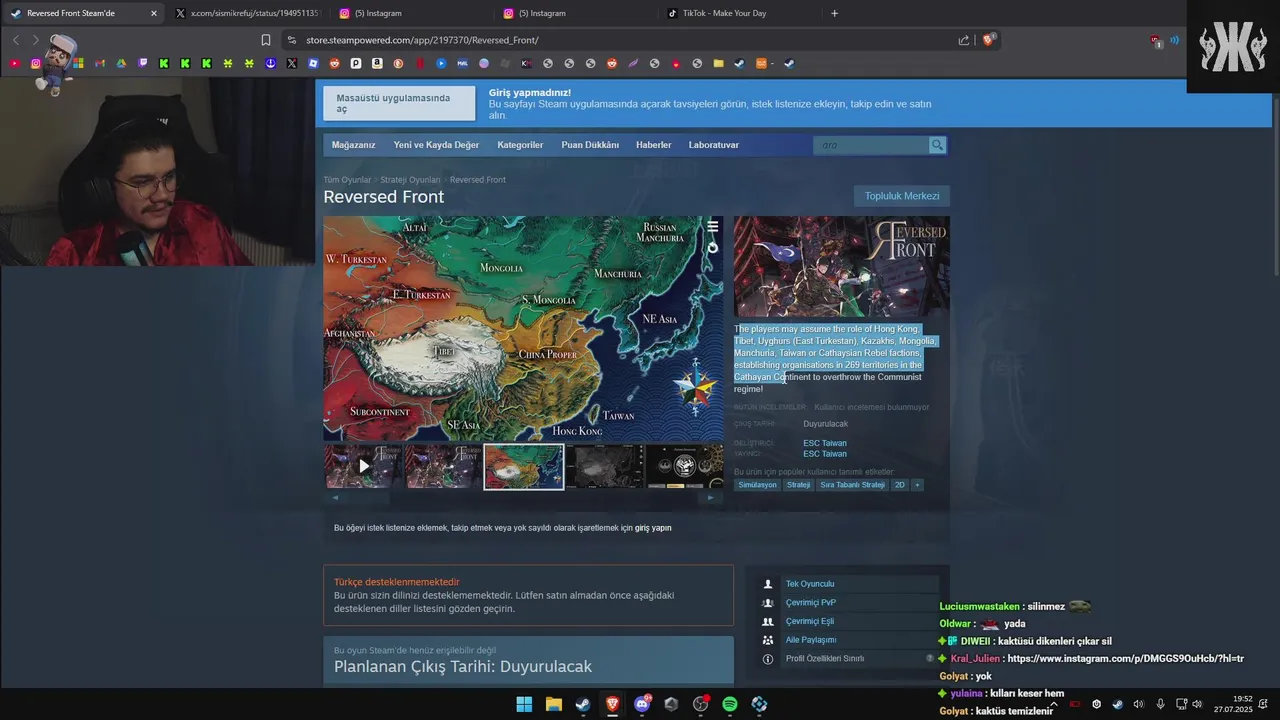Open site information icon beside the URL
Image resolution: width=1280 pixels, height=720 pixels.
click(x=291, y=40)
